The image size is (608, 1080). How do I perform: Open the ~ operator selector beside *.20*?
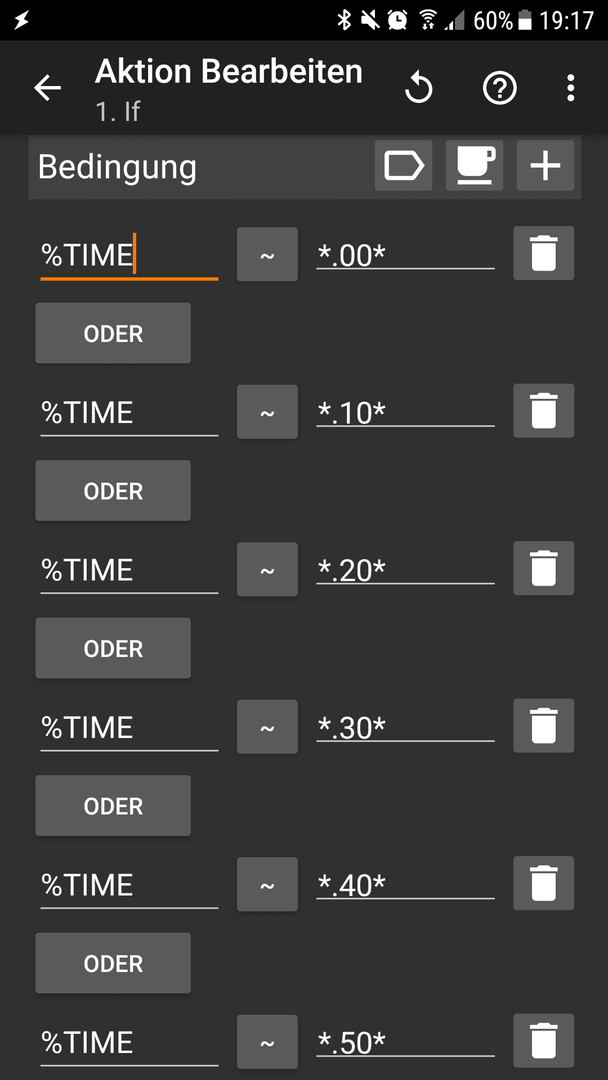tap(267, 569)
